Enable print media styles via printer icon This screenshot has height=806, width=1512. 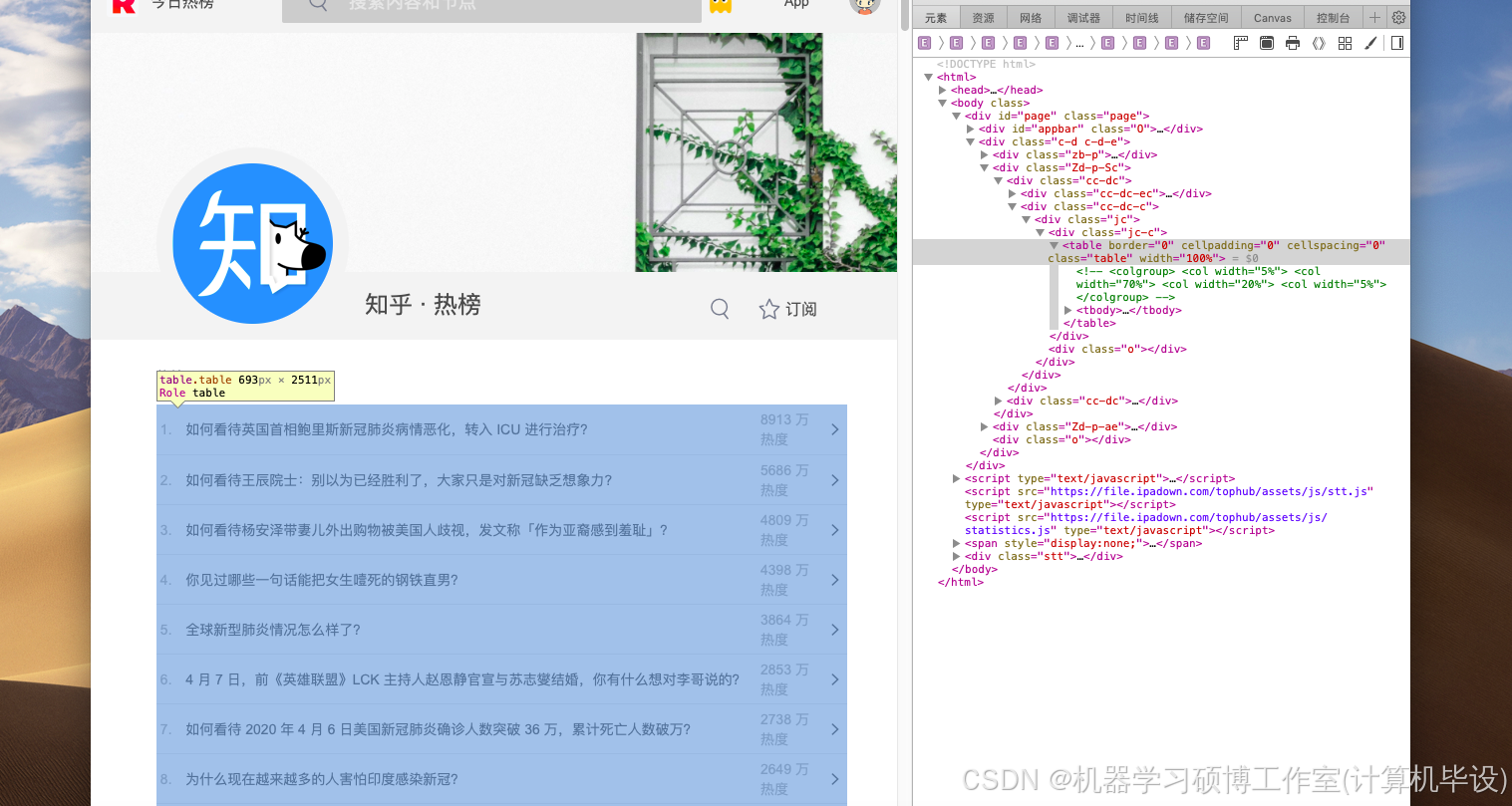click(x=1293, y=43)
